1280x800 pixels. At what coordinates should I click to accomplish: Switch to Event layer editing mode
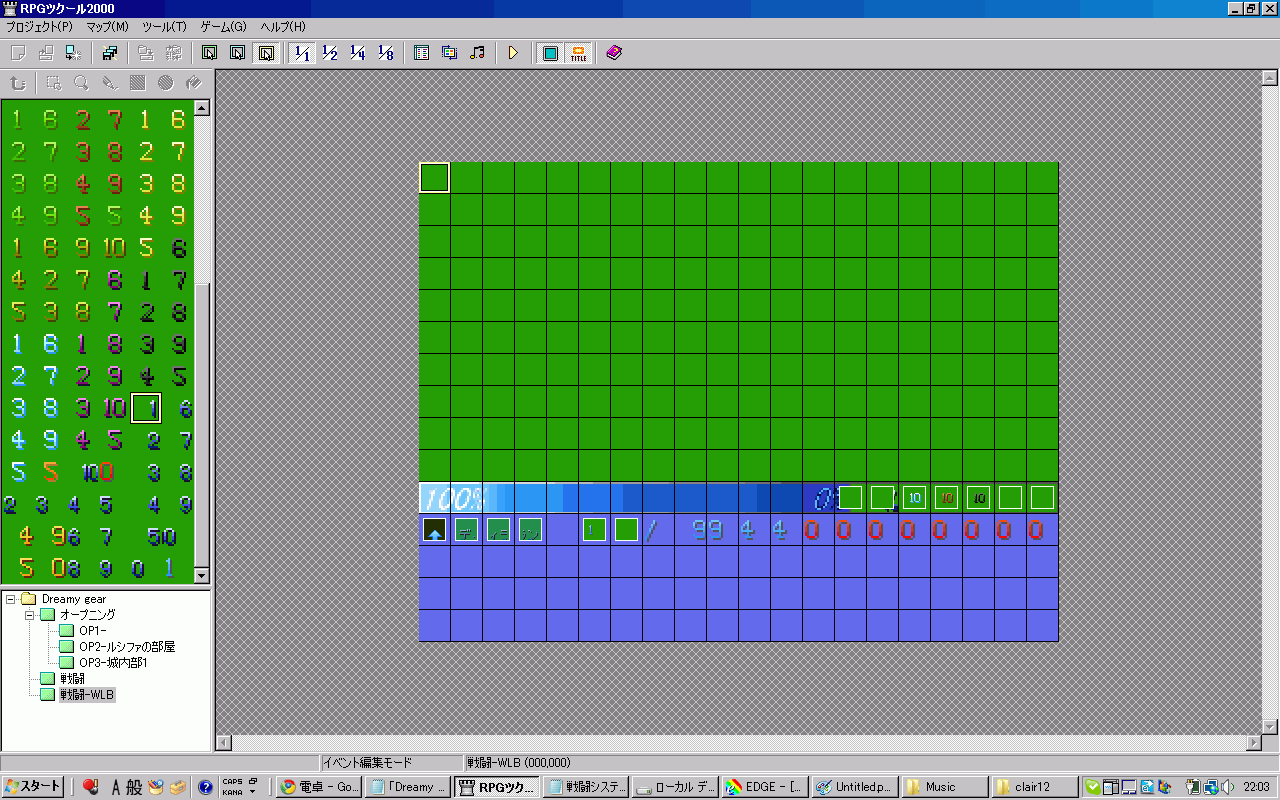pyautogui.click(x=265, y=53)
